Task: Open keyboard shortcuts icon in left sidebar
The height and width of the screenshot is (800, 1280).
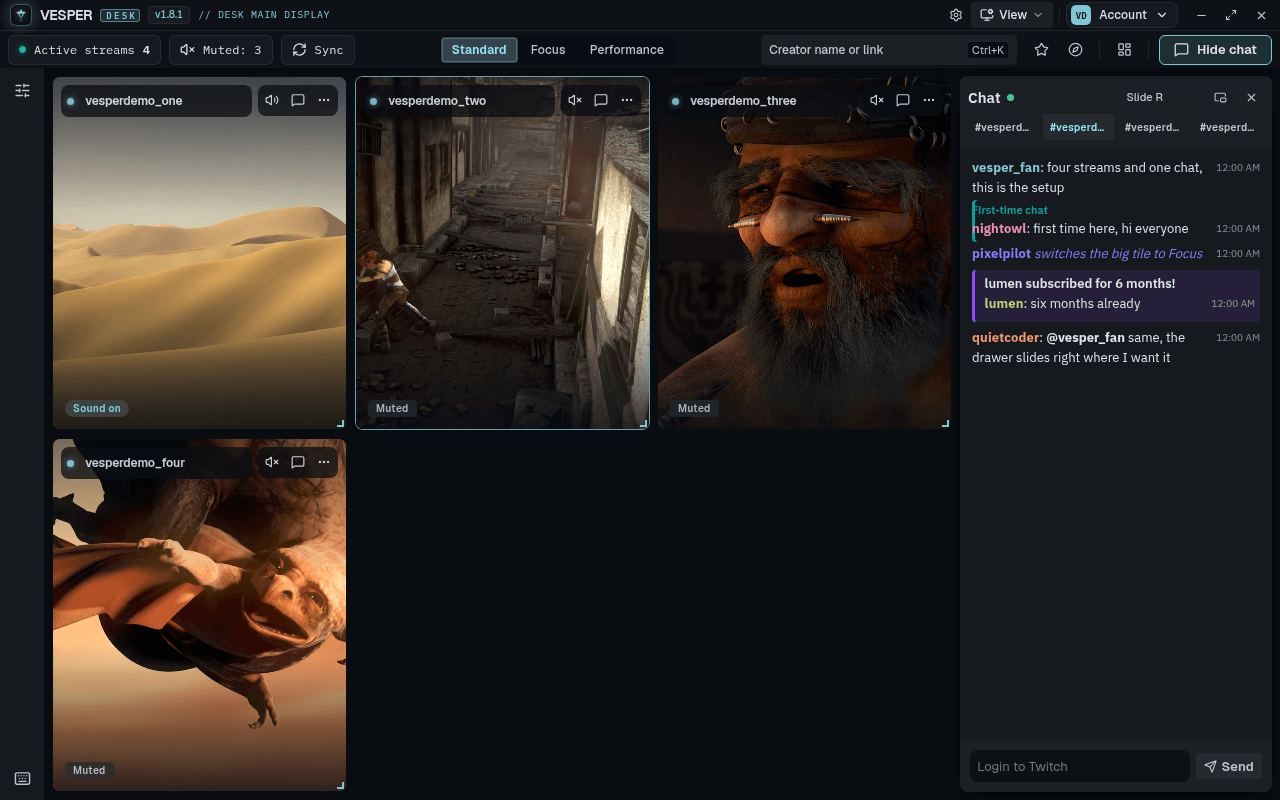Action: [x=22, y=779]
